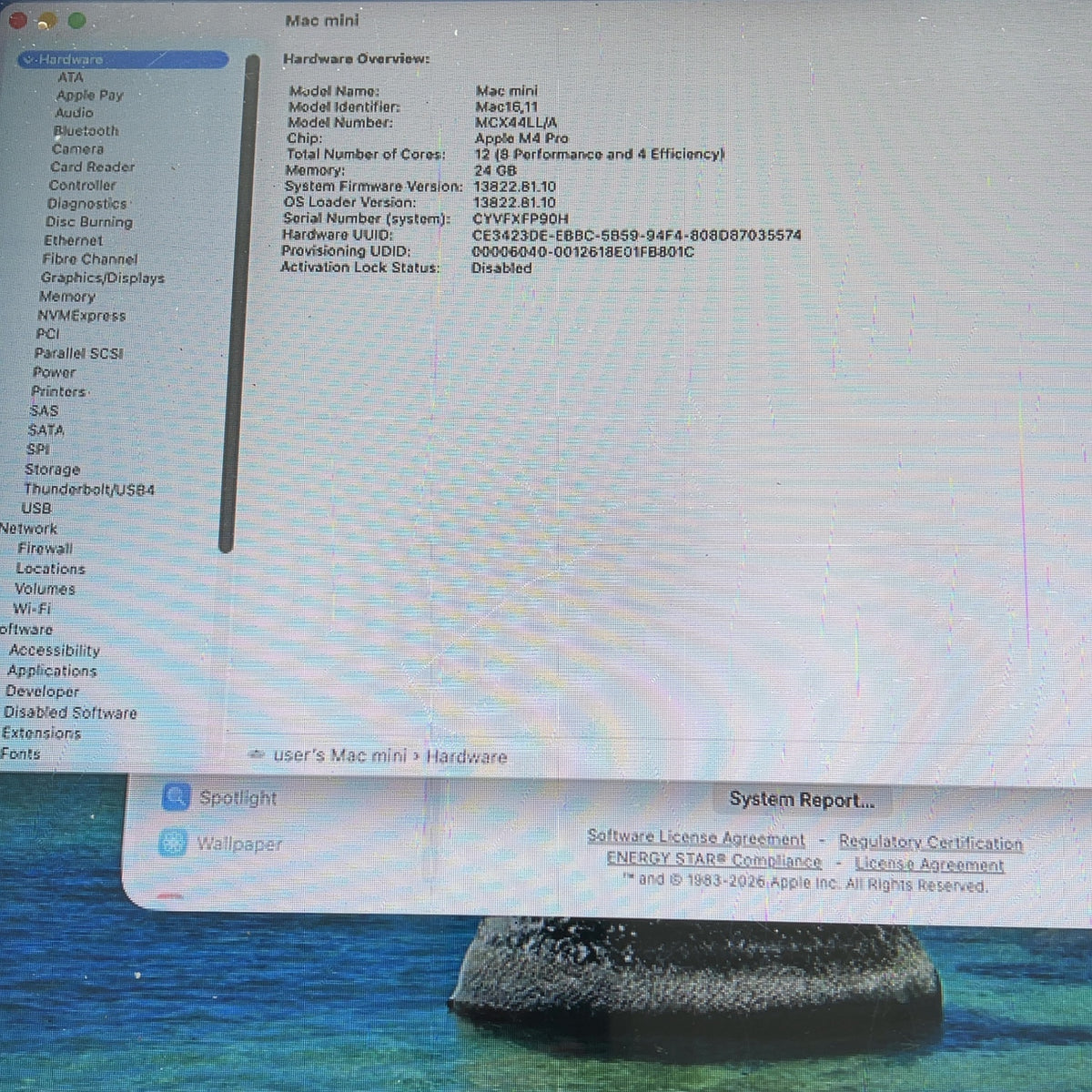The image size is (1092, 1092).
Task: Open the Bluetooth hardware entry
Action: [x=86, y=131]
